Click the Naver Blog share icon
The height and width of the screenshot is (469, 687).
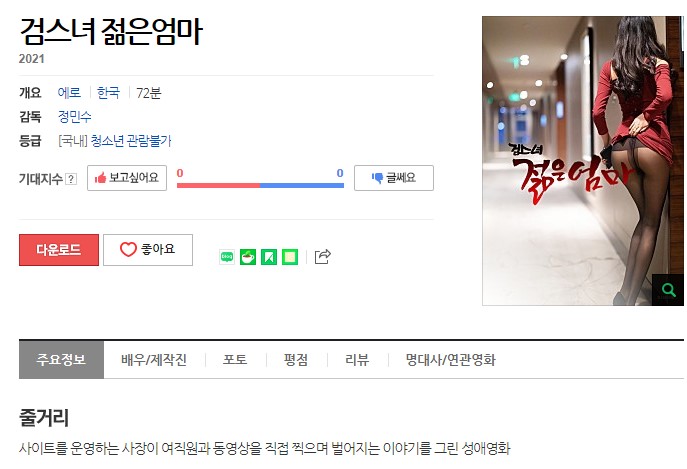227,257
